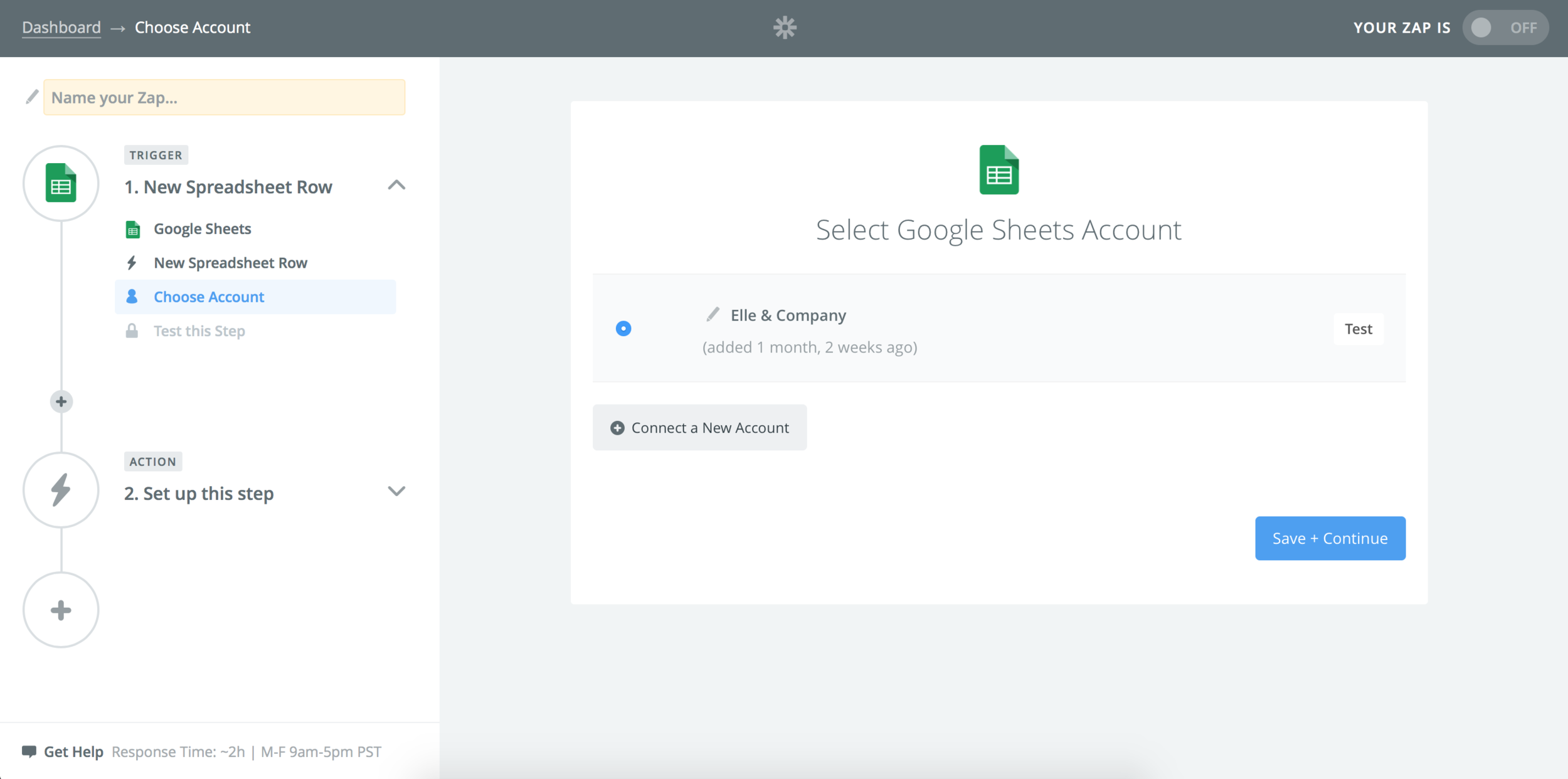The width and height of the screenshot is (1568, 779).
Task: Select the Elle & Company account radio button
Action: point(623,329)
